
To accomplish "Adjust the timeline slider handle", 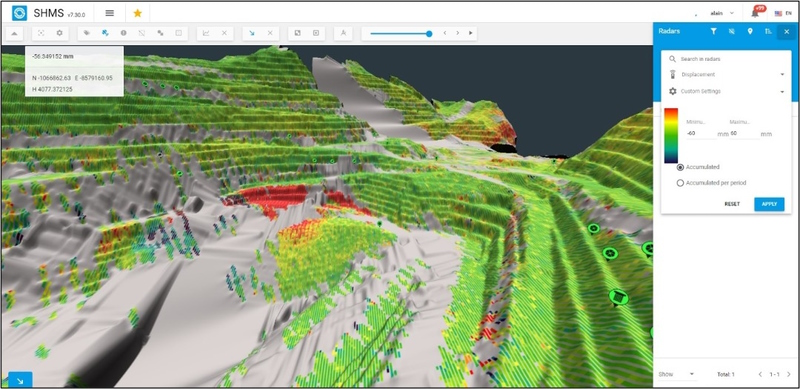I will (x=429, y=33).
